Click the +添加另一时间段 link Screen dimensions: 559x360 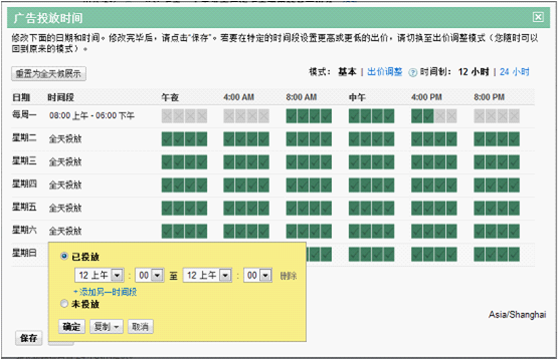coord(105,292)
